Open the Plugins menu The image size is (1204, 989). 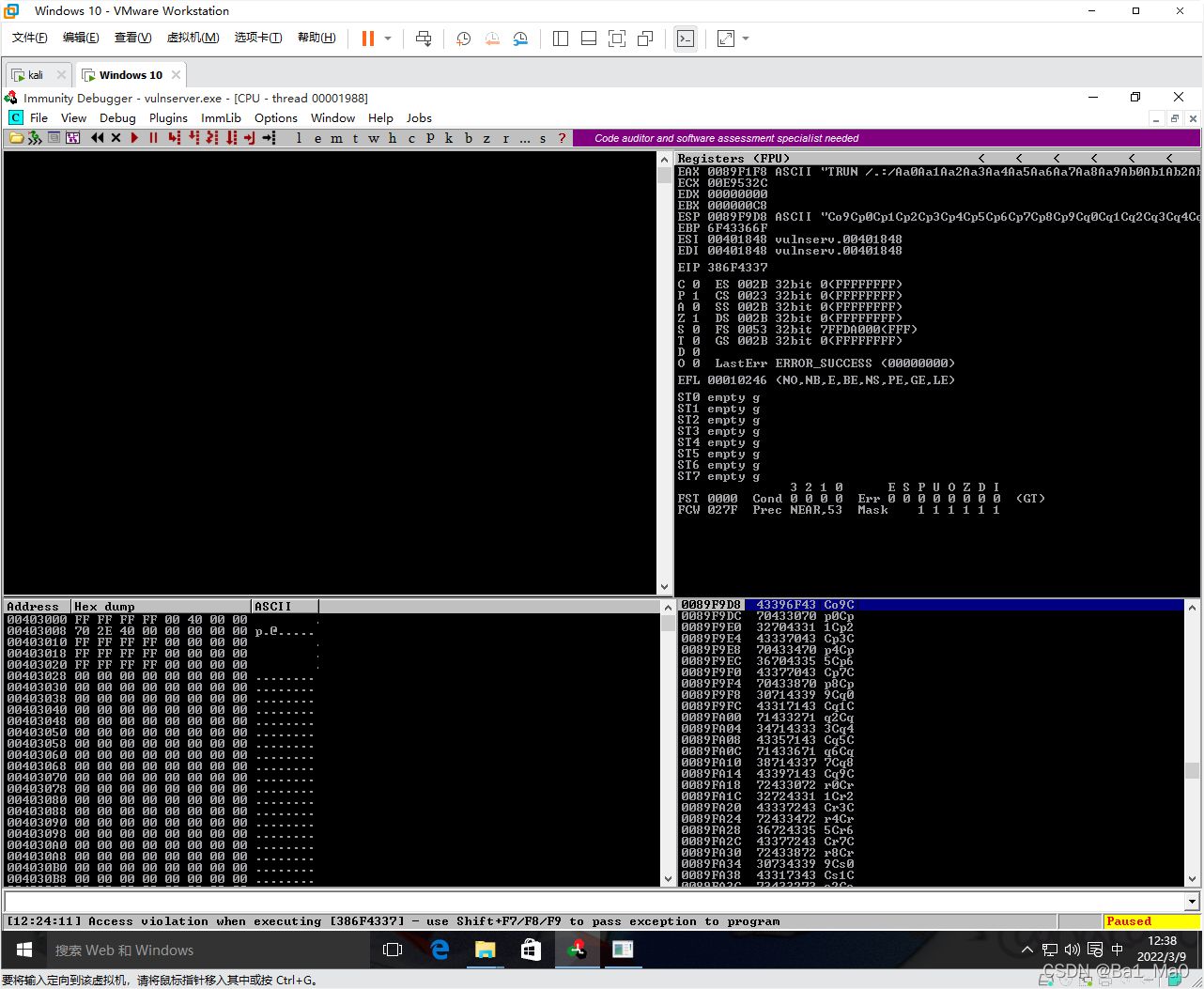168,118
